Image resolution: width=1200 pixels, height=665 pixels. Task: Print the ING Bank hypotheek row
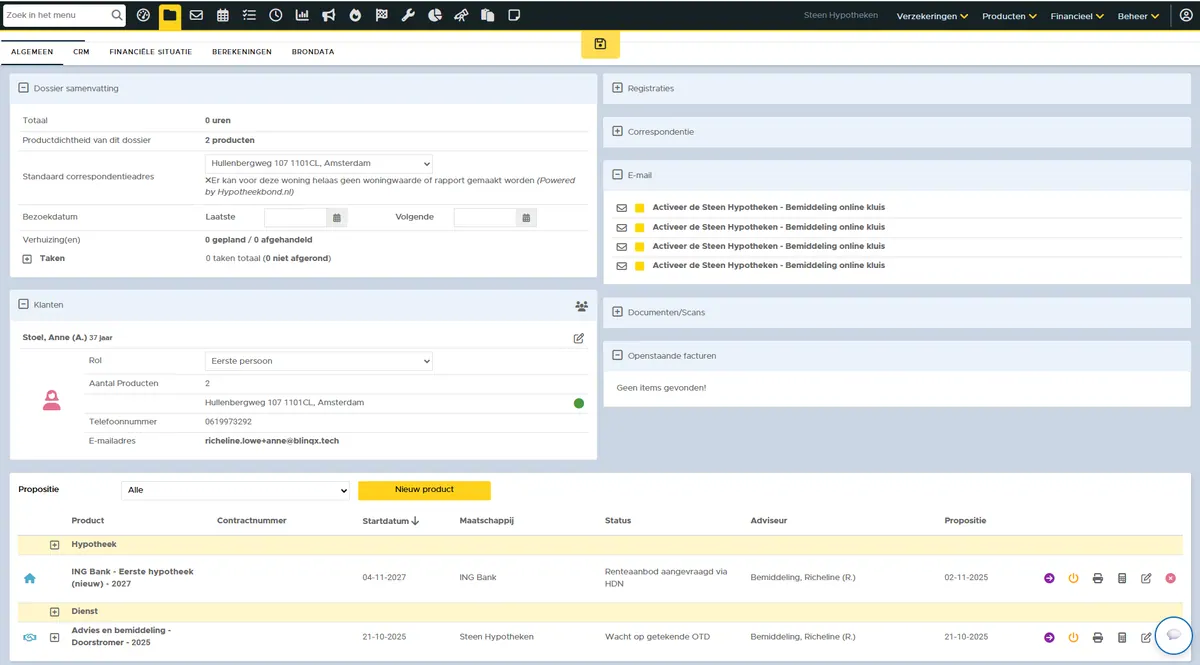[1098, 578]
